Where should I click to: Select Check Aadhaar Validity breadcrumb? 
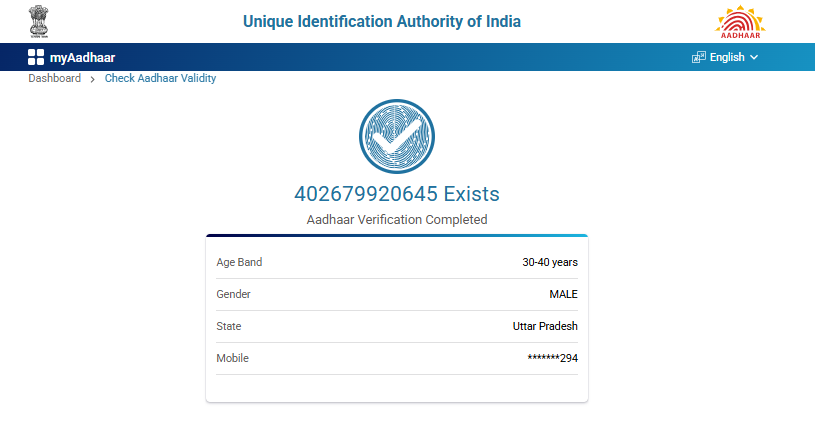click(160, 78)
